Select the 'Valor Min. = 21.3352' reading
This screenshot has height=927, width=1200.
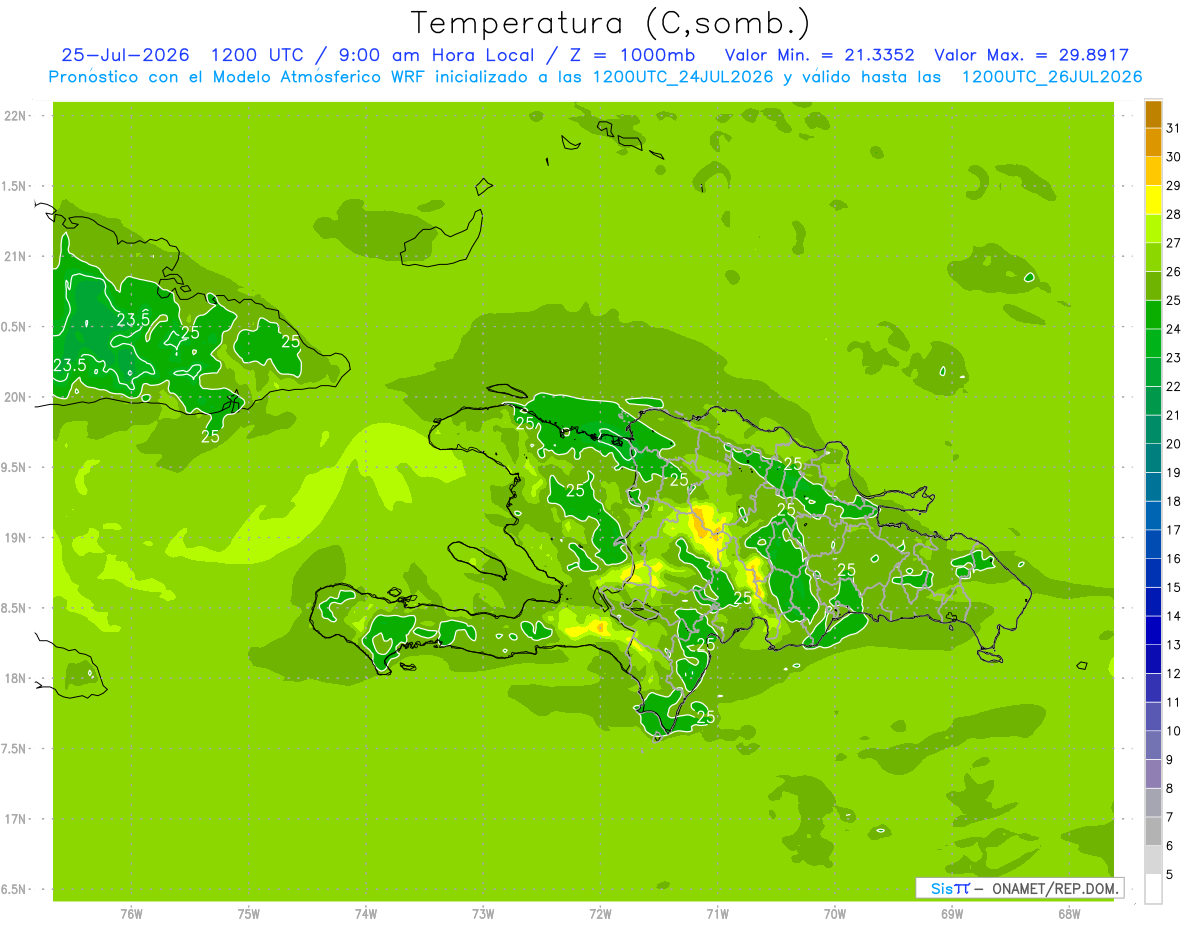pyautogui.click(x=819, y=55)
